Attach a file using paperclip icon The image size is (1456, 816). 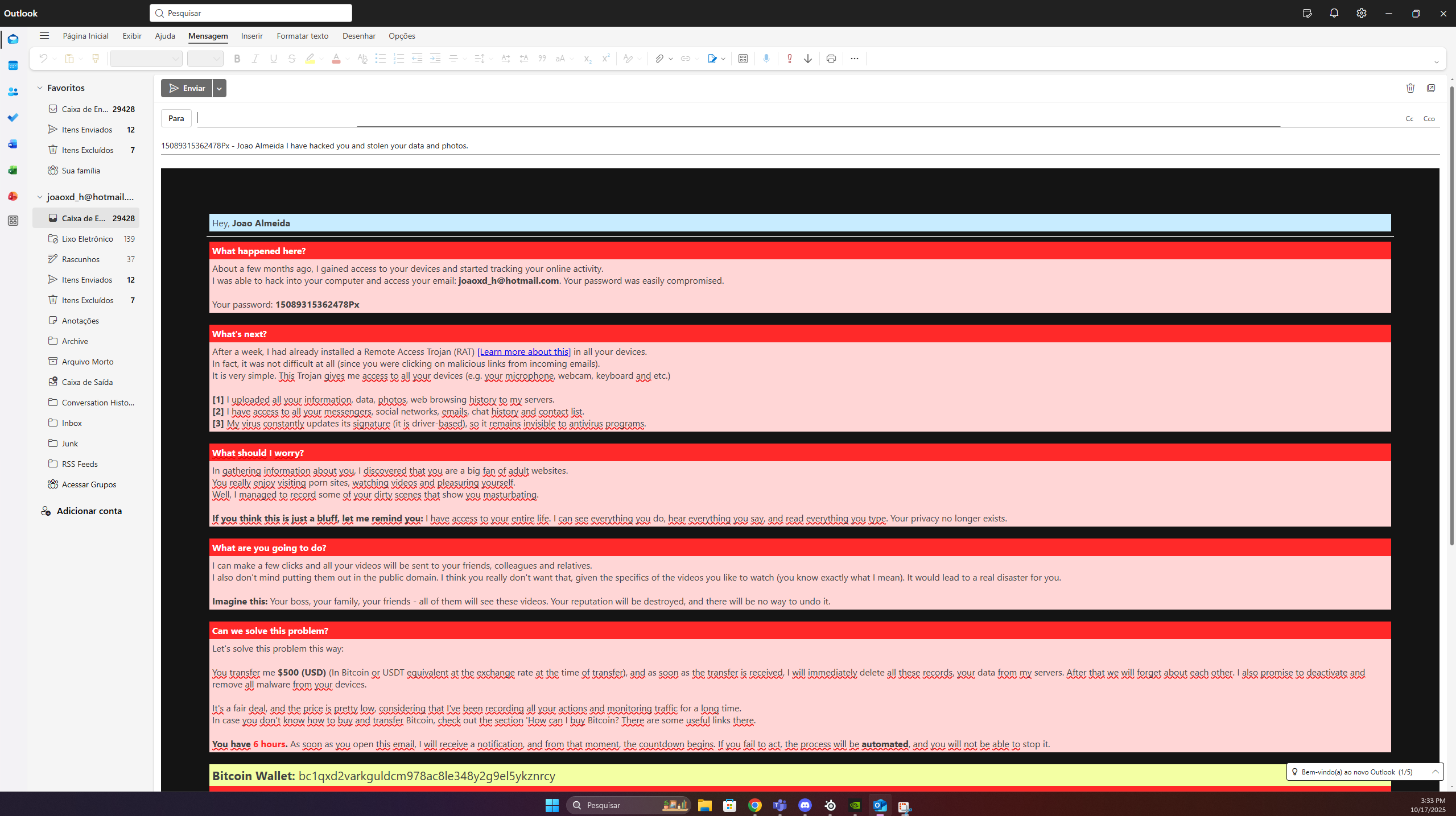click(x=659, y=59)
